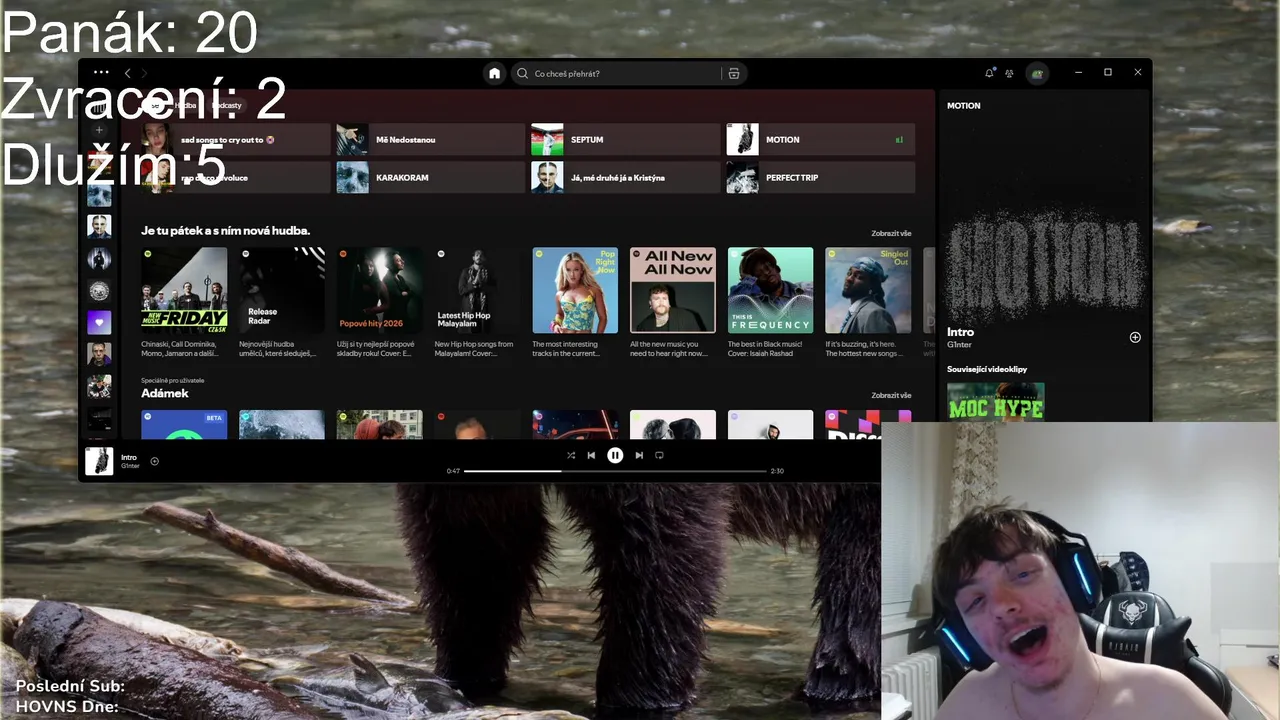Pause the current song

point(615,455)
